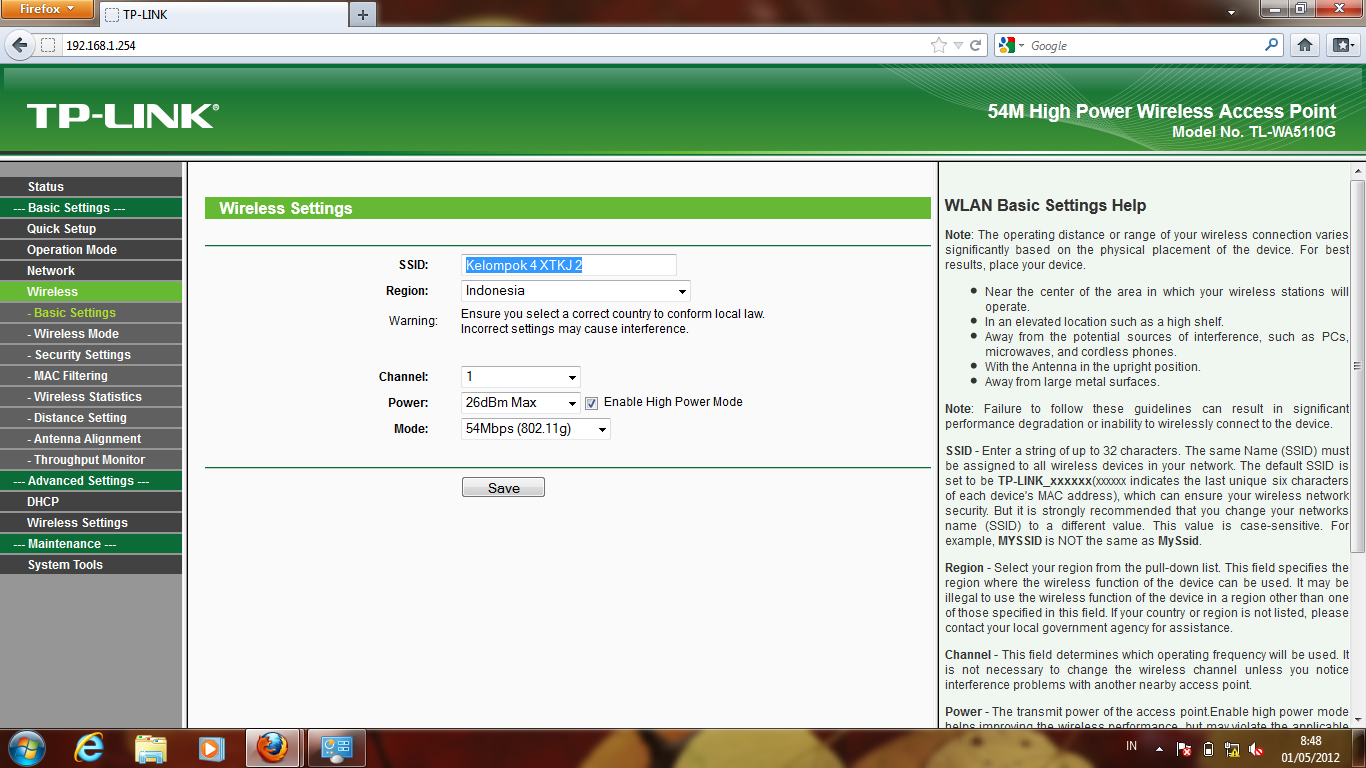The width and height of the screenshot is (1366, 768).
Task: Launch Internet Explorer from taskbar
Action: click(x=90, y=748)
